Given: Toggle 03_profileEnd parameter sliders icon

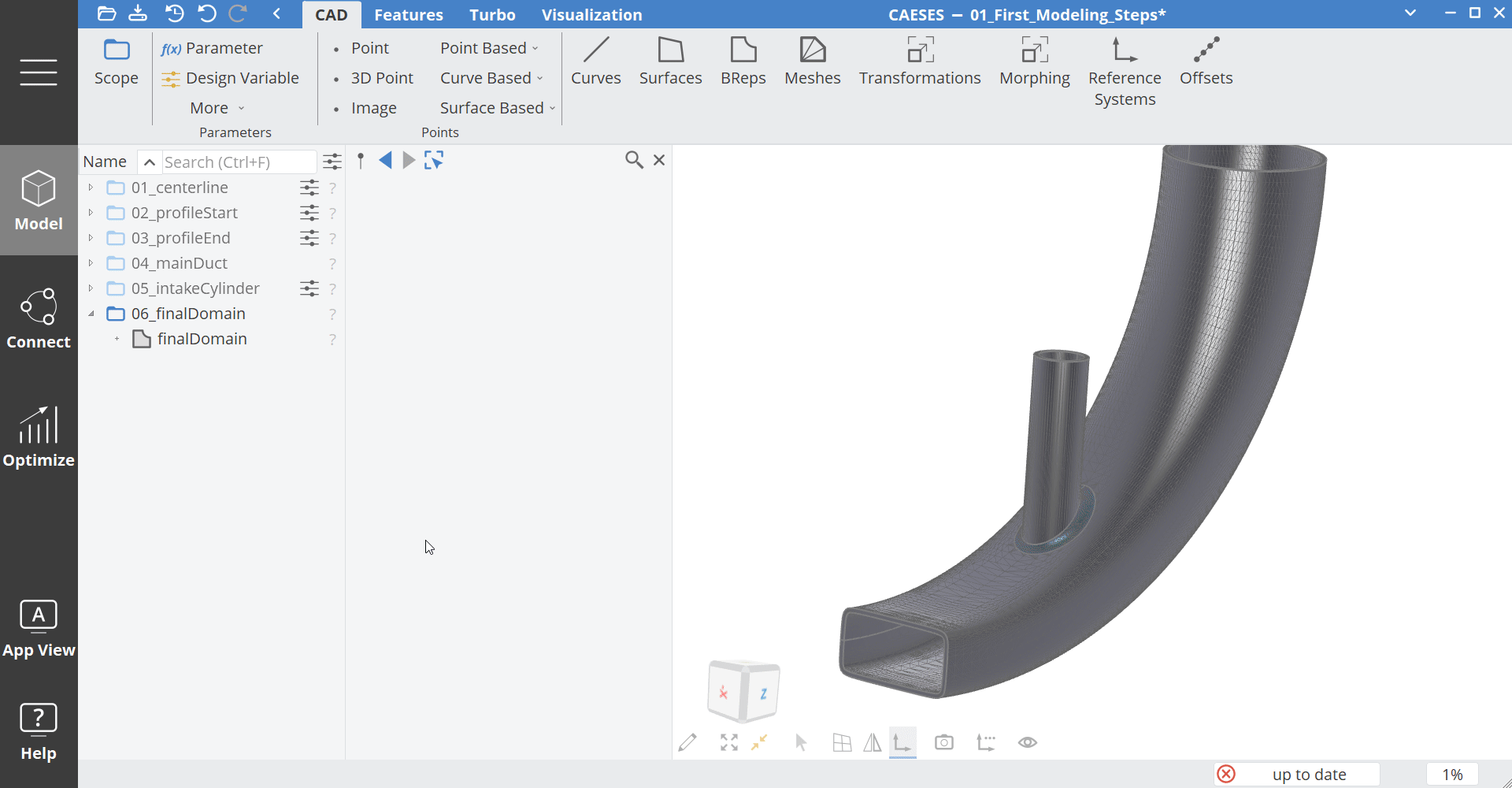Looking at the screenshot, I should pyautogui.click(x=309, y=238).
